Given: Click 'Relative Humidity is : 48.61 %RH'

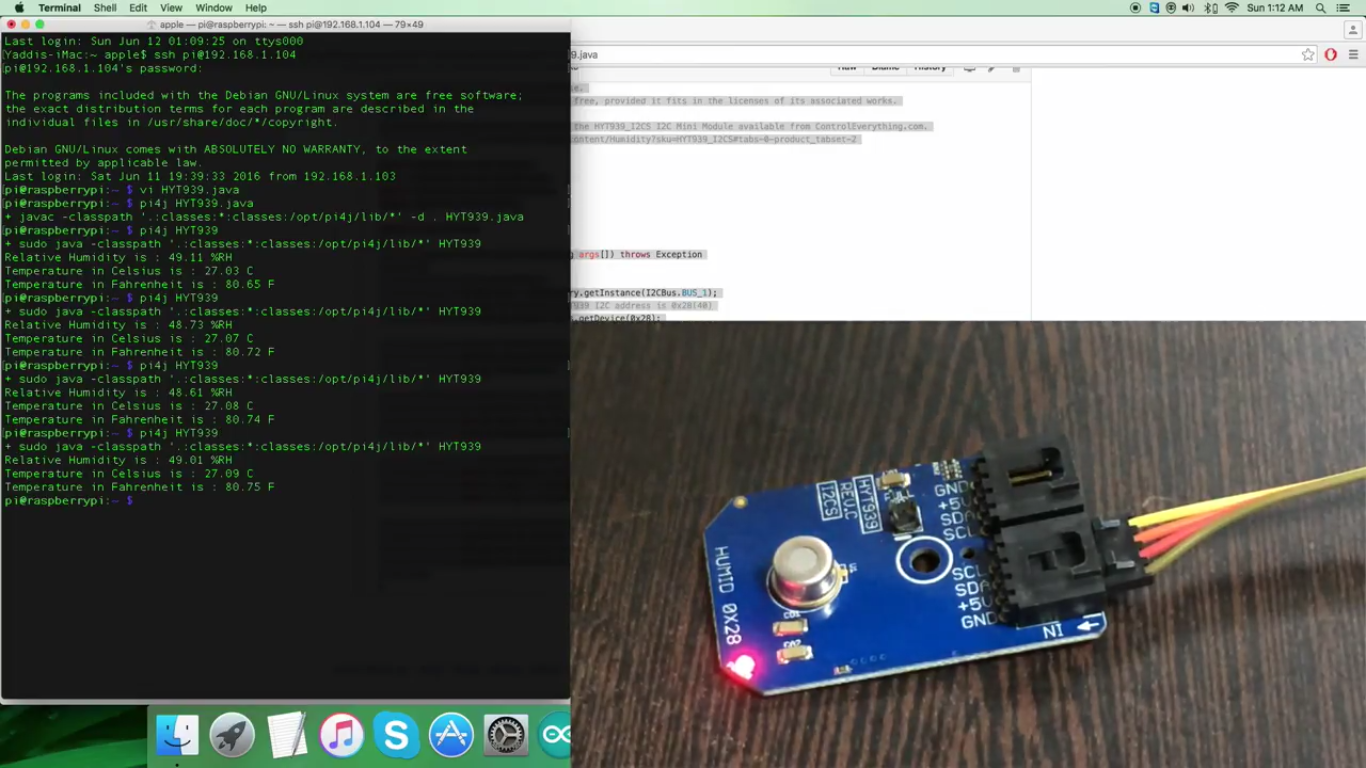Looking at the screenshot, I should click(x=118, y=392).
